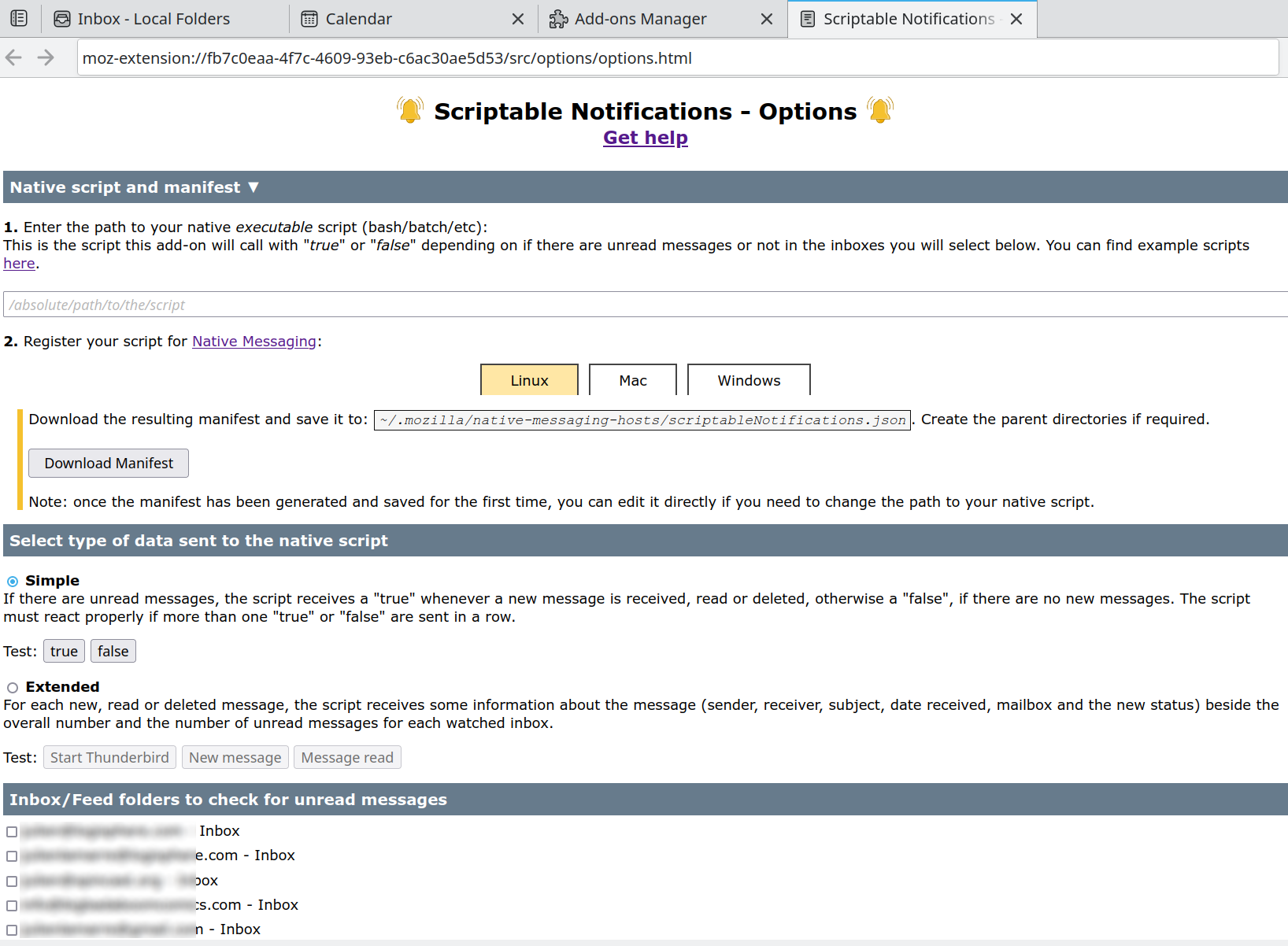1288x946 pixels.
Task: Close the Add-ons Manager tab
Action: pyautogui.click(x=767, y=19)
